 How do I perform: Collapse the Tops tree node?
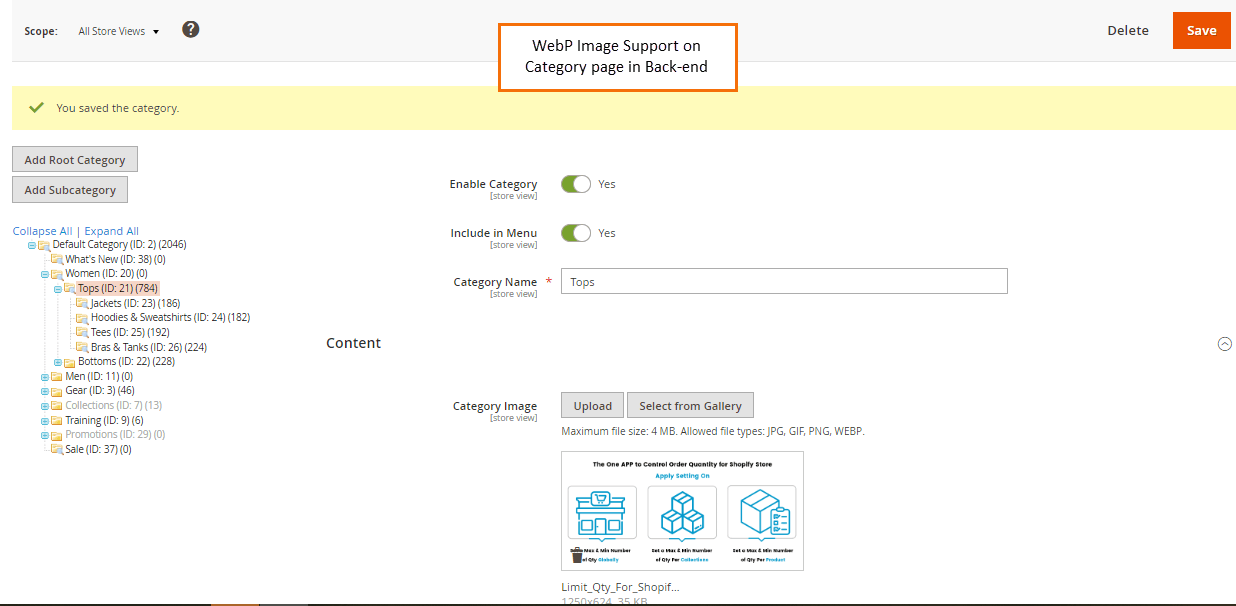coord(58,288)
